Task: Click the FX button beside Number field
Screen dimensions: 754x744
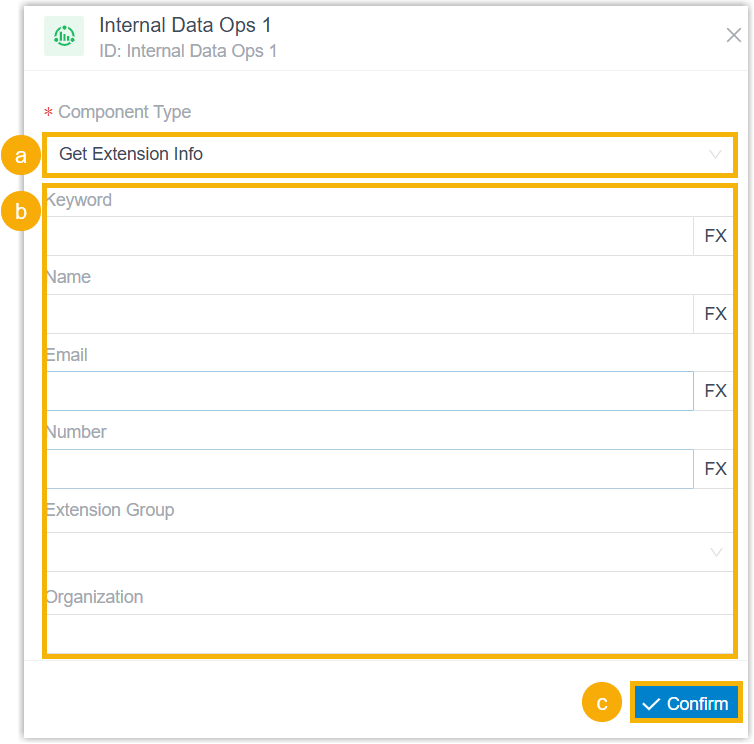Action: [715, 468]
